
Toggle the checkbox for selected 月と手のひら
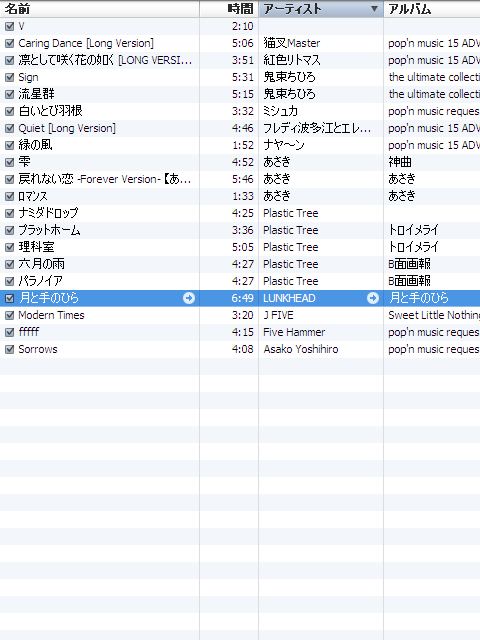click(x=9, y=298)
